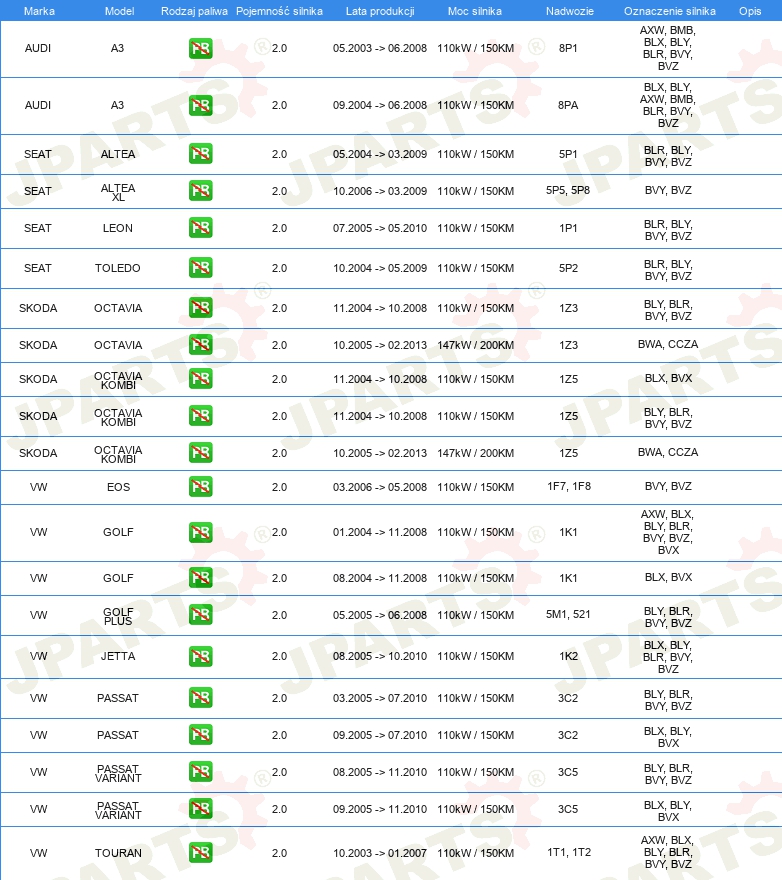
Task: Click the body code 5M1, 521
Action: (568, 615)
